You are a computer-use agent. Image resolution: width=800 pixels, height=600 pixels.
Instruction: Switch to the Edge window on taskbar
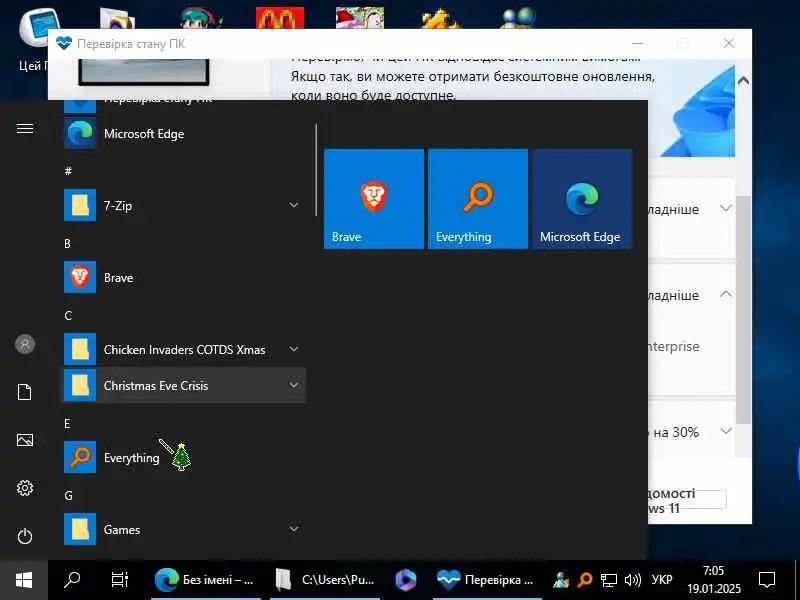click(206, 580)
